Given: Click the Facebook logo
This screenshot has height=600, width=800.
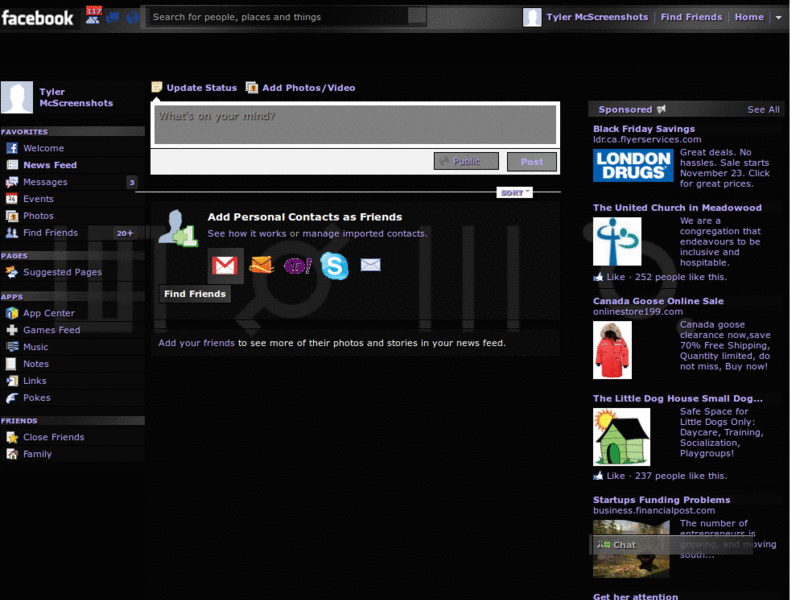Looking at the screenshot, I should point(37,18).
